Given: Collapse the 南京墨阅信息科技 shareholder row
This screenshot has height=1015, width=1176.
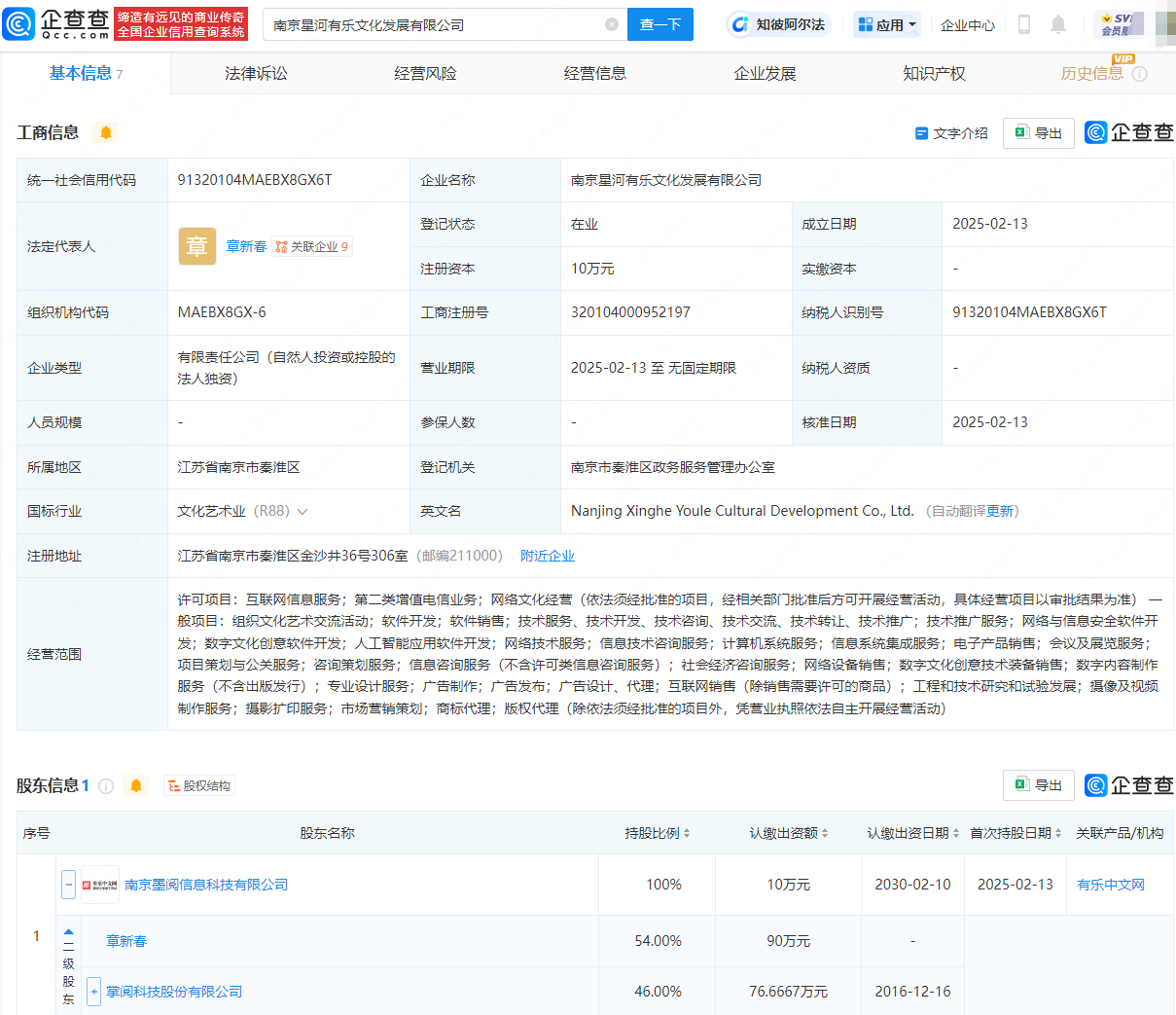Looking at the screenshot, I should pos(68,885).
